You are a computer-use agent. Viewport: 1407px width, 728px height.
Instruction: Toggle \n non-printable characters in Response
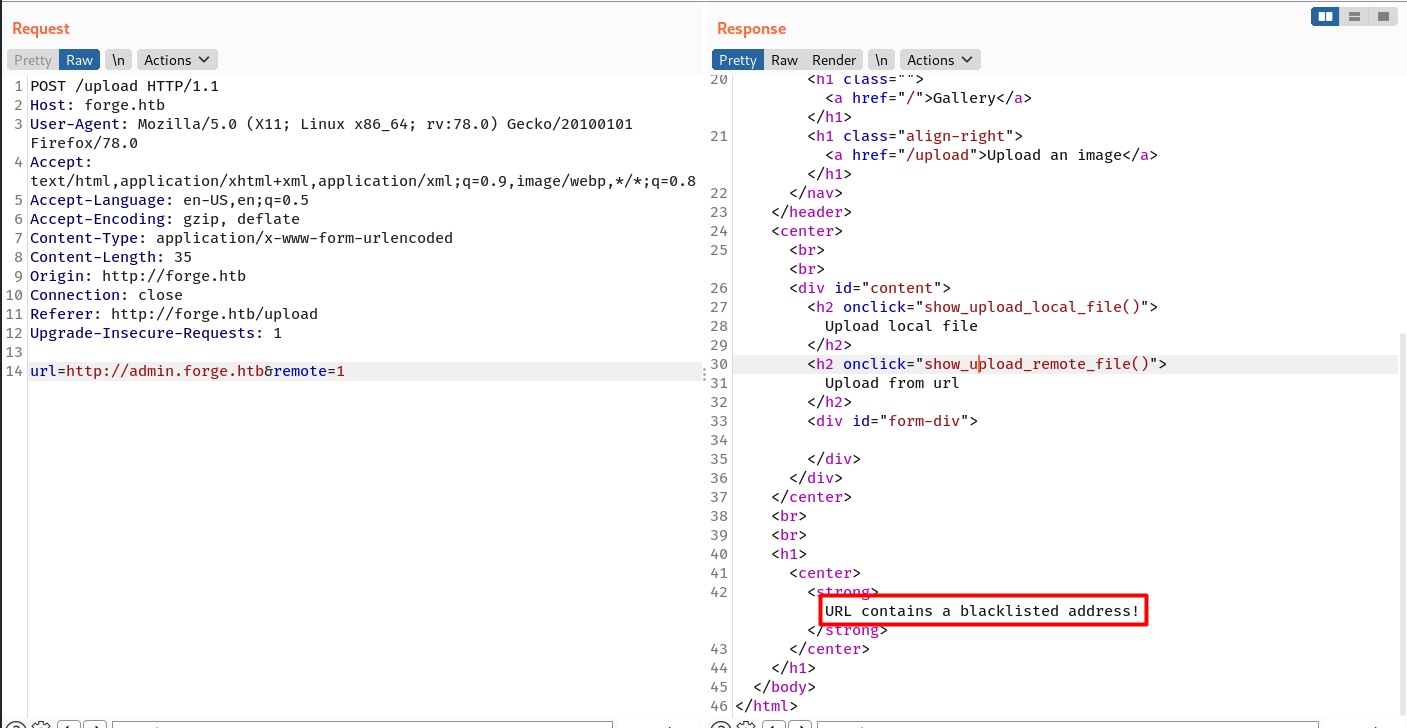pyautogui.click(x=881, y=60)
